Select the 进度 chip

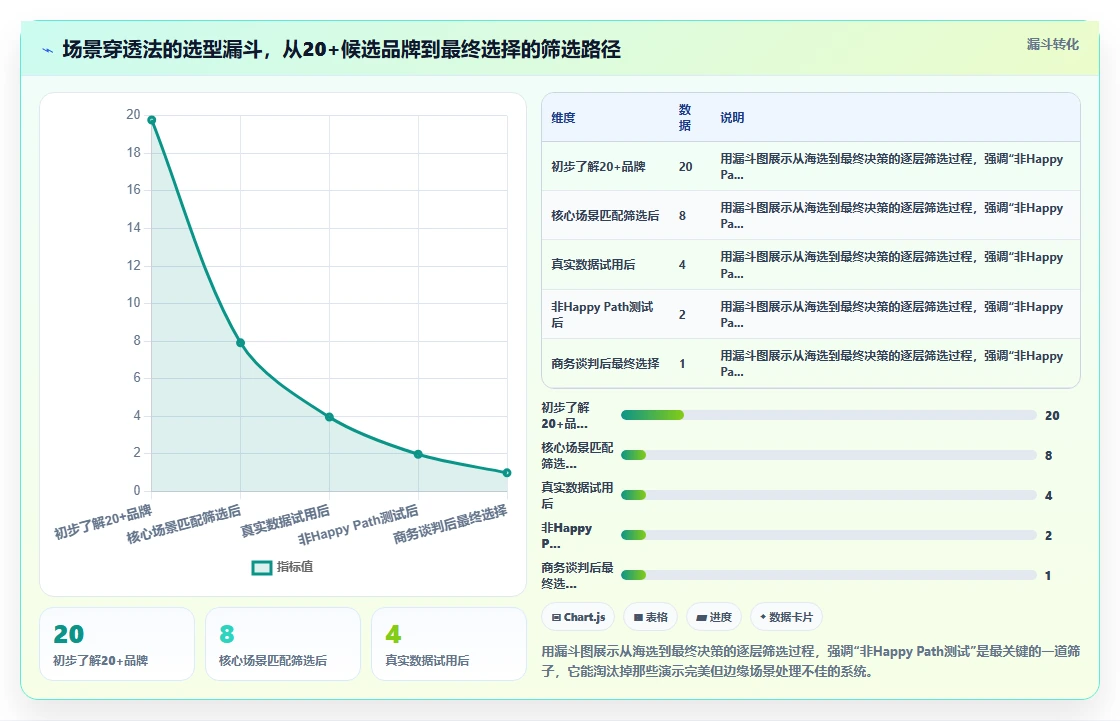[714, 617]
